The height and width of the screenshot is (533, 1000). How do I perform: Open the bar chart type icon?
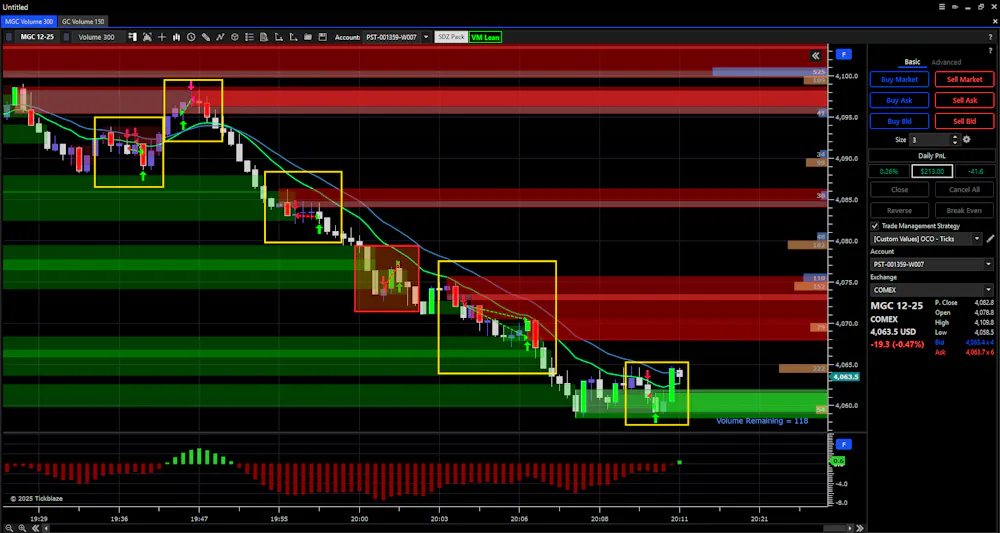click(177, 37)
